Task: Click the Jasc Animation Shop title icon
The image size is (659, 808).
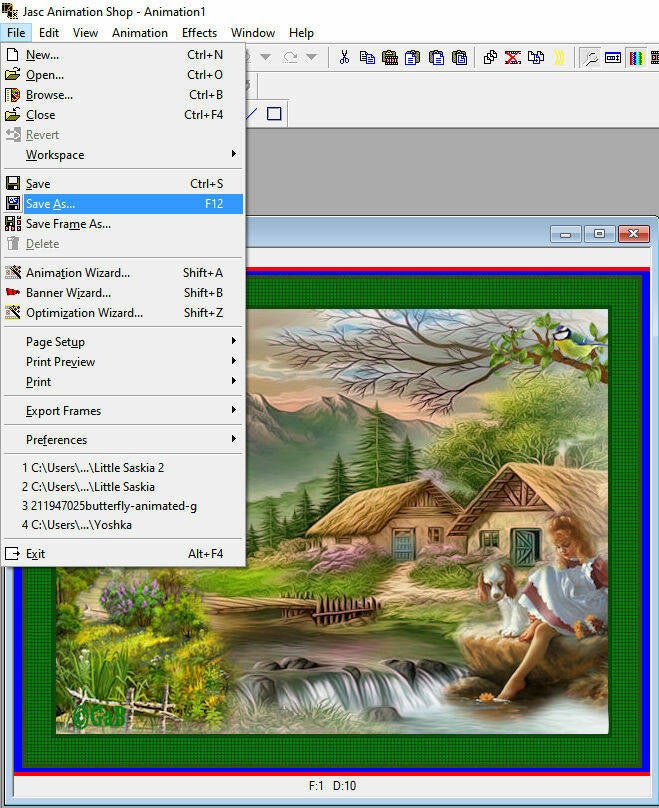Action: tap(9, 10)
